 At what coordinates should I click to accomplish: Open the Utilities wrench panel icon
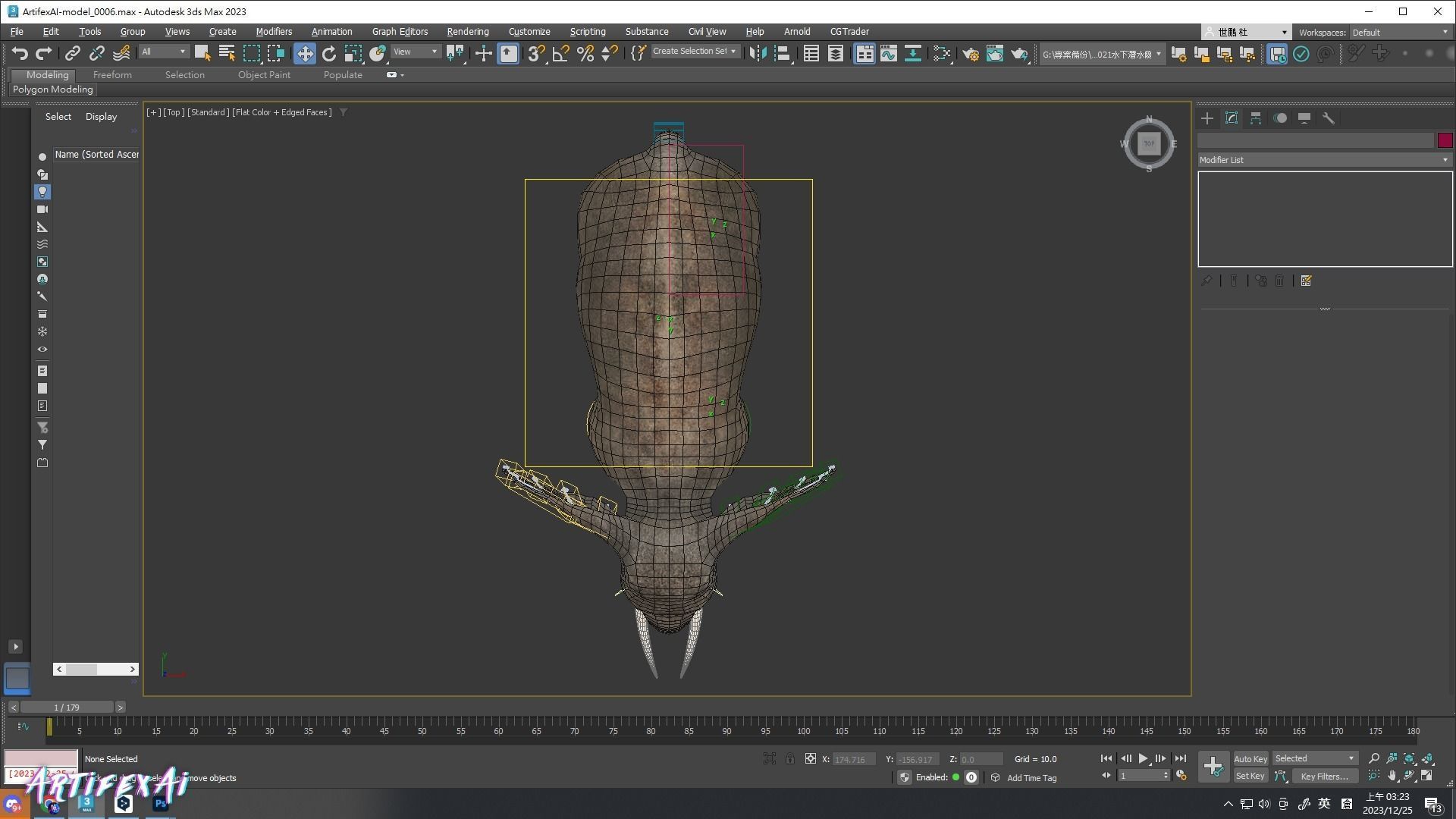click(1329, 118)
